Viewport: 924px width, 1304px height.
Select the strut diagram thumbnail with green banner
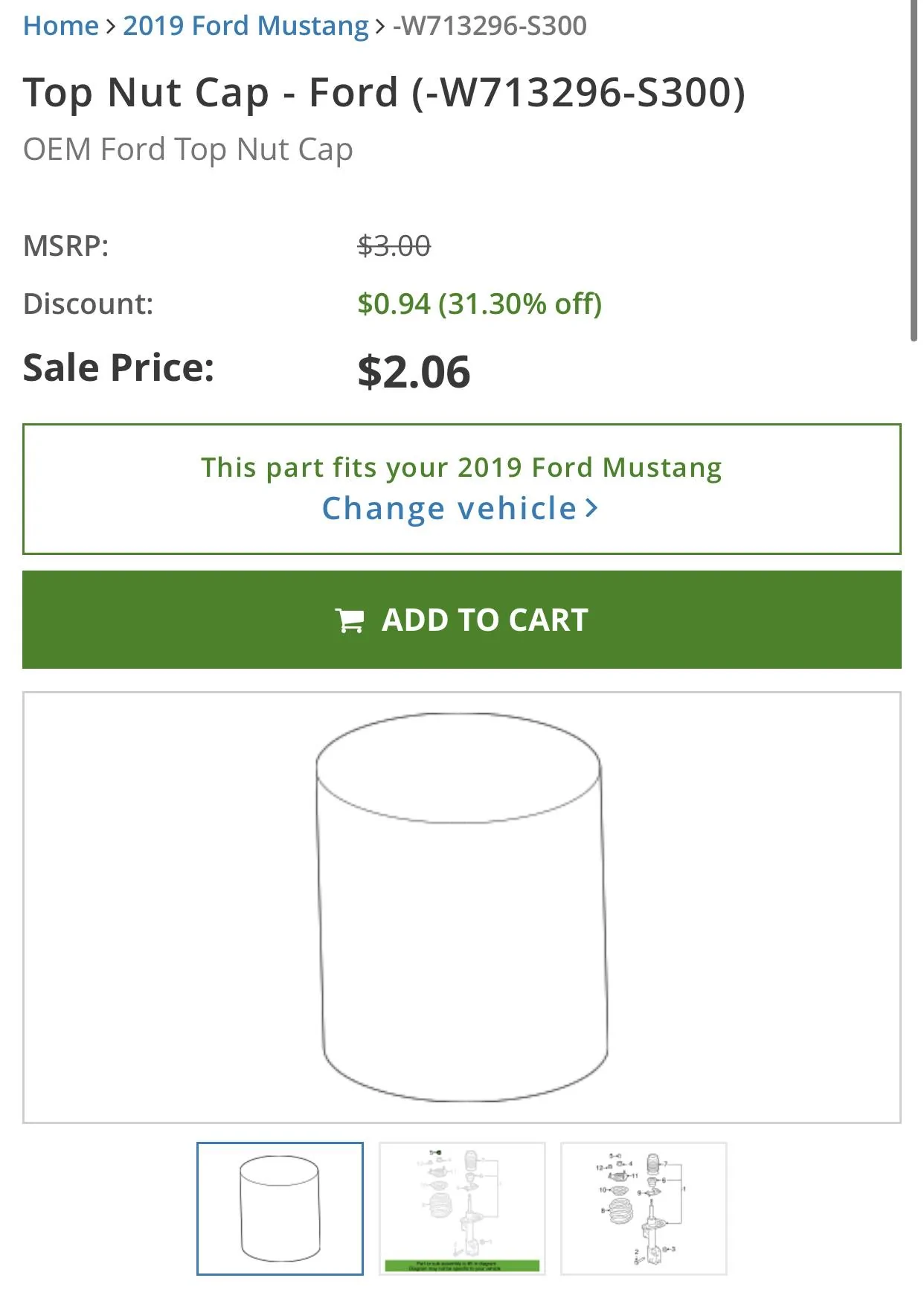pos(462,1209)
